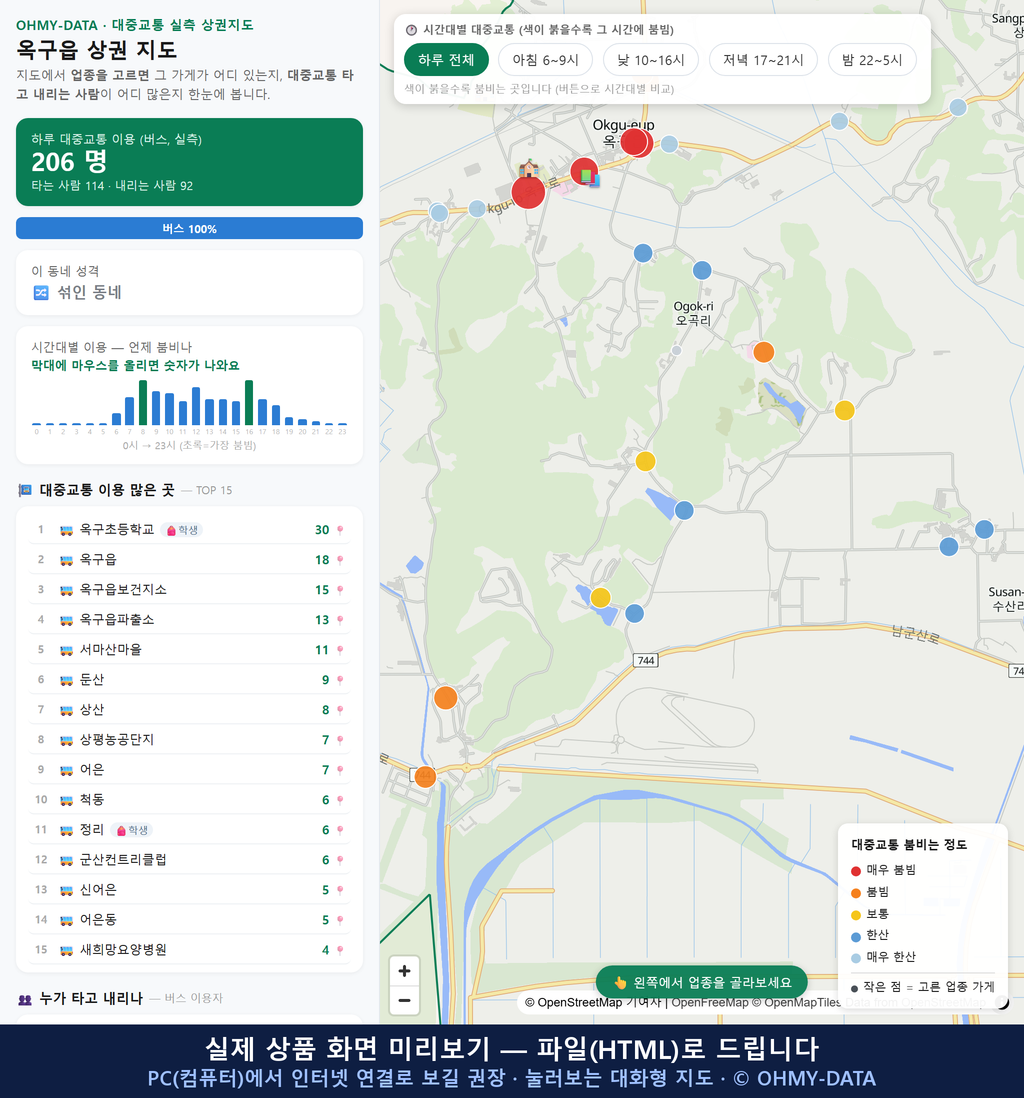Click the 새희망요양병원 stop name
Screen dimensions: 1024x1098
coord(123,950)
